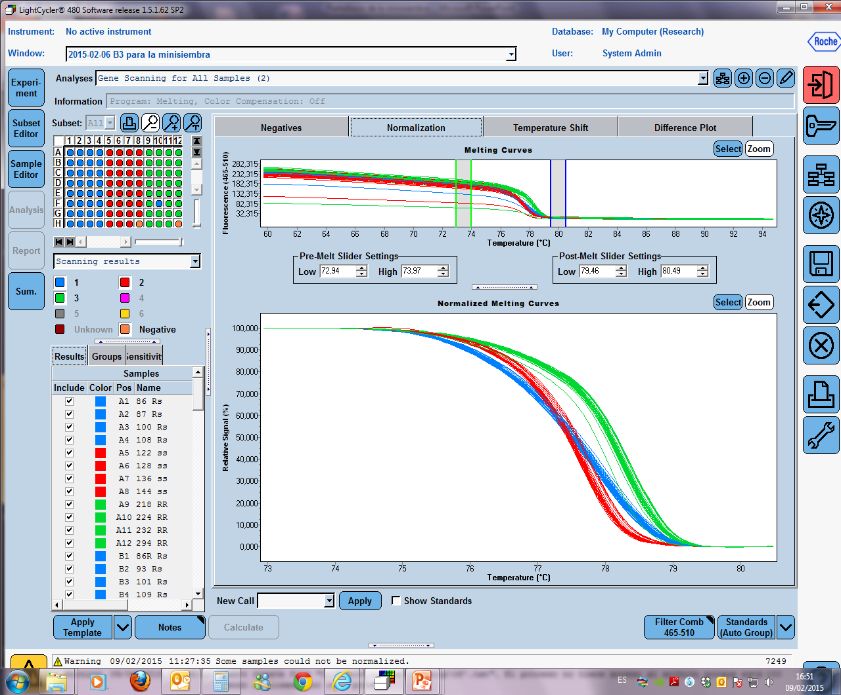Viewport: 841px width, 695px height.
Task: Expand the Analyses dropdown list
Action: click(x=703, y=78)
